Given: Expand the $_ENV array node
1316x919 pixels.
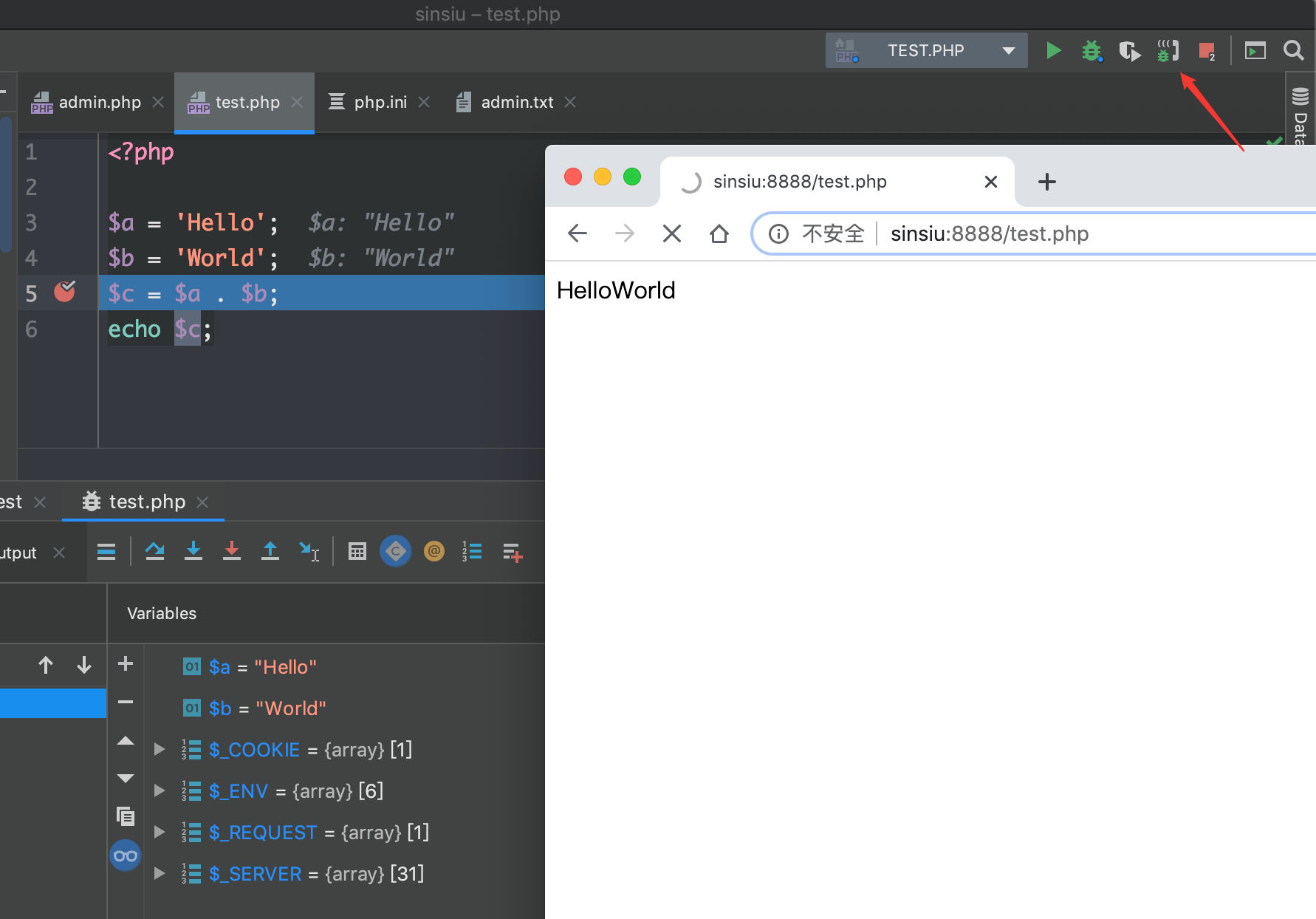Looking at the screenshot, I should pos(159,790).
